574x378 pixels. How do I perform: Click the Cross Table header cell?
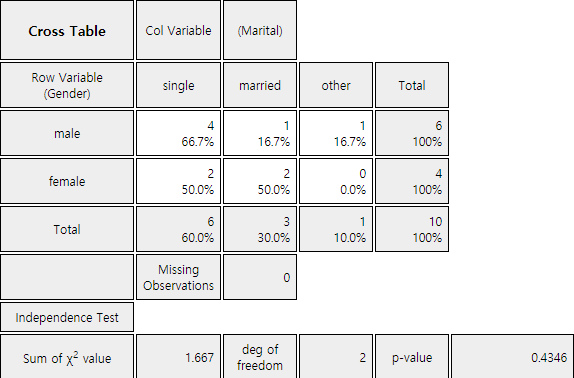(67, 30)
